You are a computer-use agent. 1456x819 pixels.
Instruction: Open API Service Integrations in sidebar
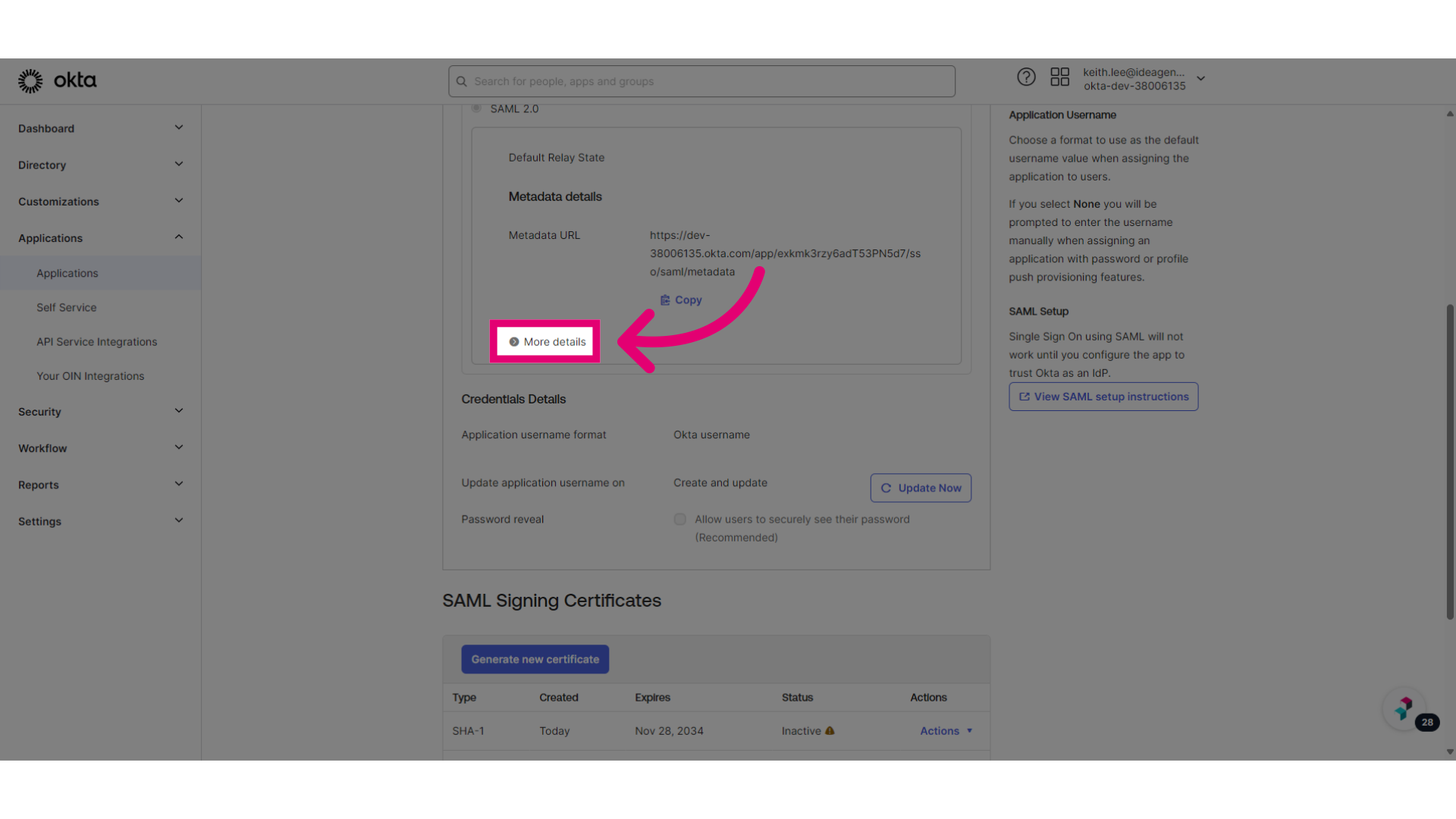click(x=97, y=342)
